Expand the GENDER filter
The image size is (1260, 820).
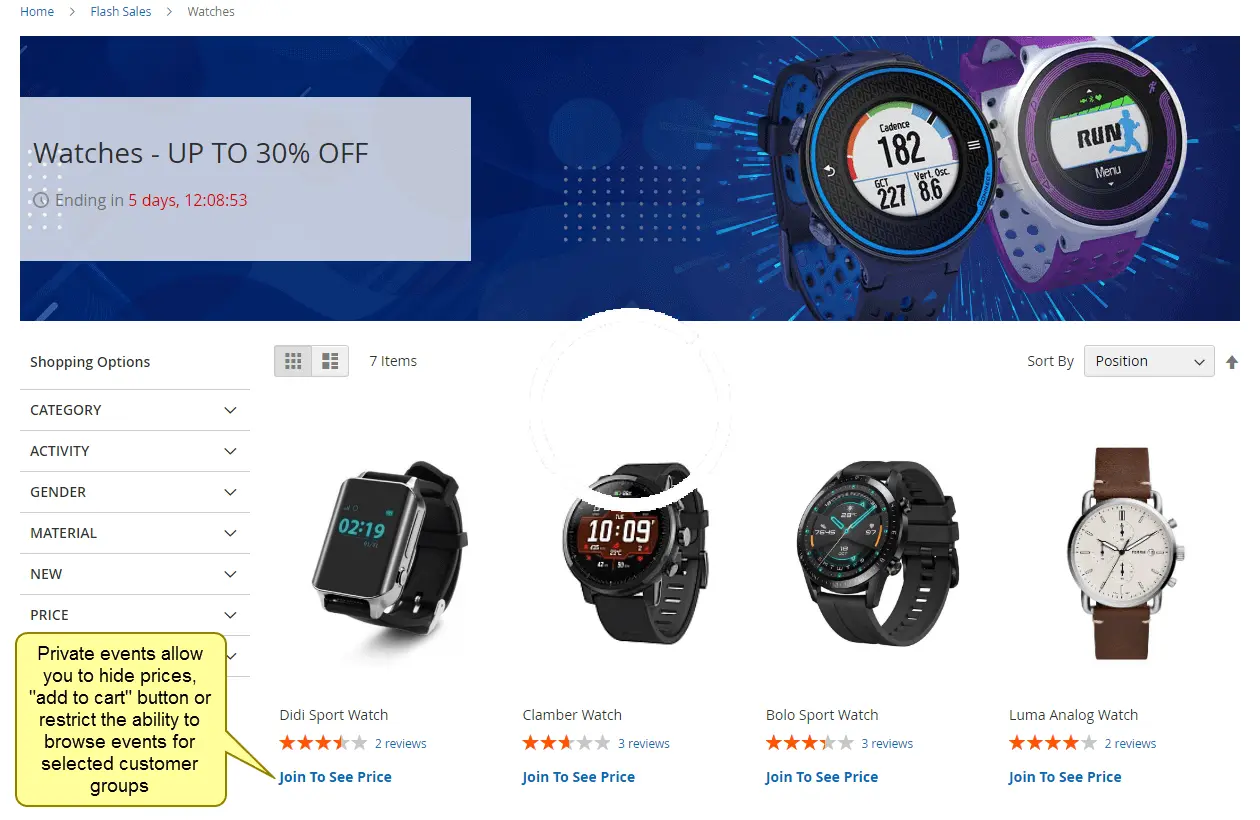[x=135, y=492]
